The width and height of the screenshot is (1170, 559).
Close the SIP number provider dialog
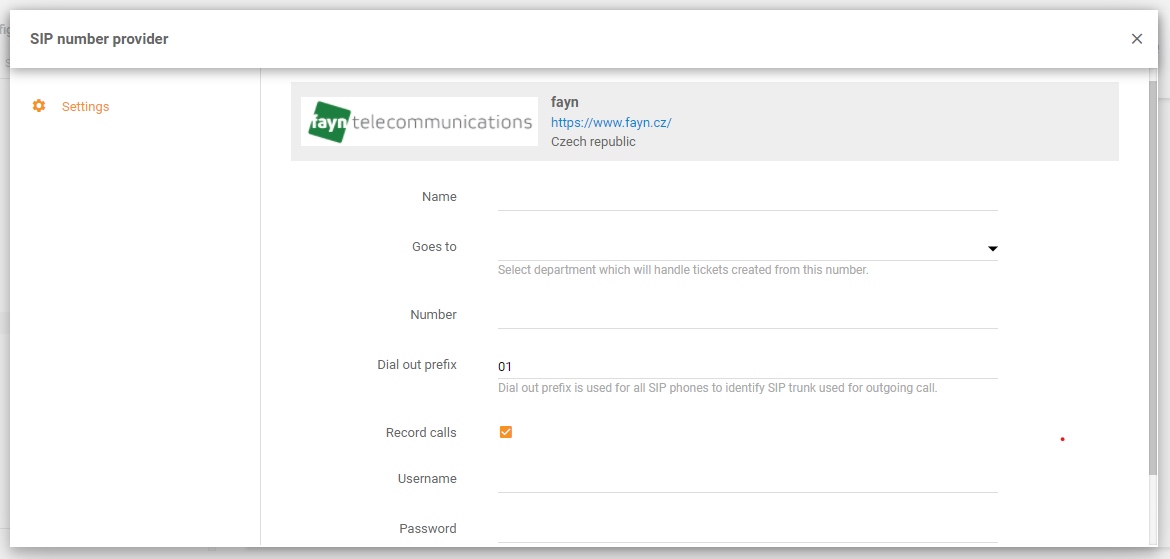(x=1136, y=39)
